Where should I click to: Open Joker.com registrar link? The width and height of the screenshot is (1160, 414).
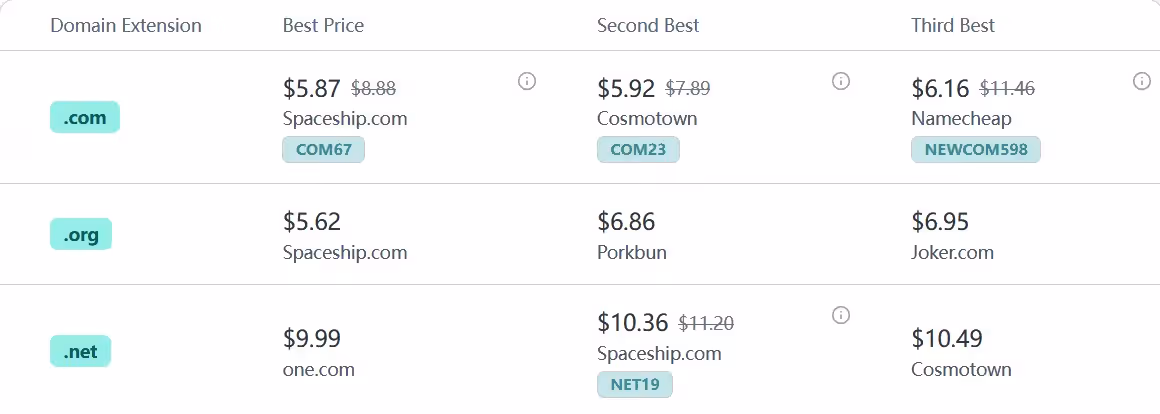point(952,252)
